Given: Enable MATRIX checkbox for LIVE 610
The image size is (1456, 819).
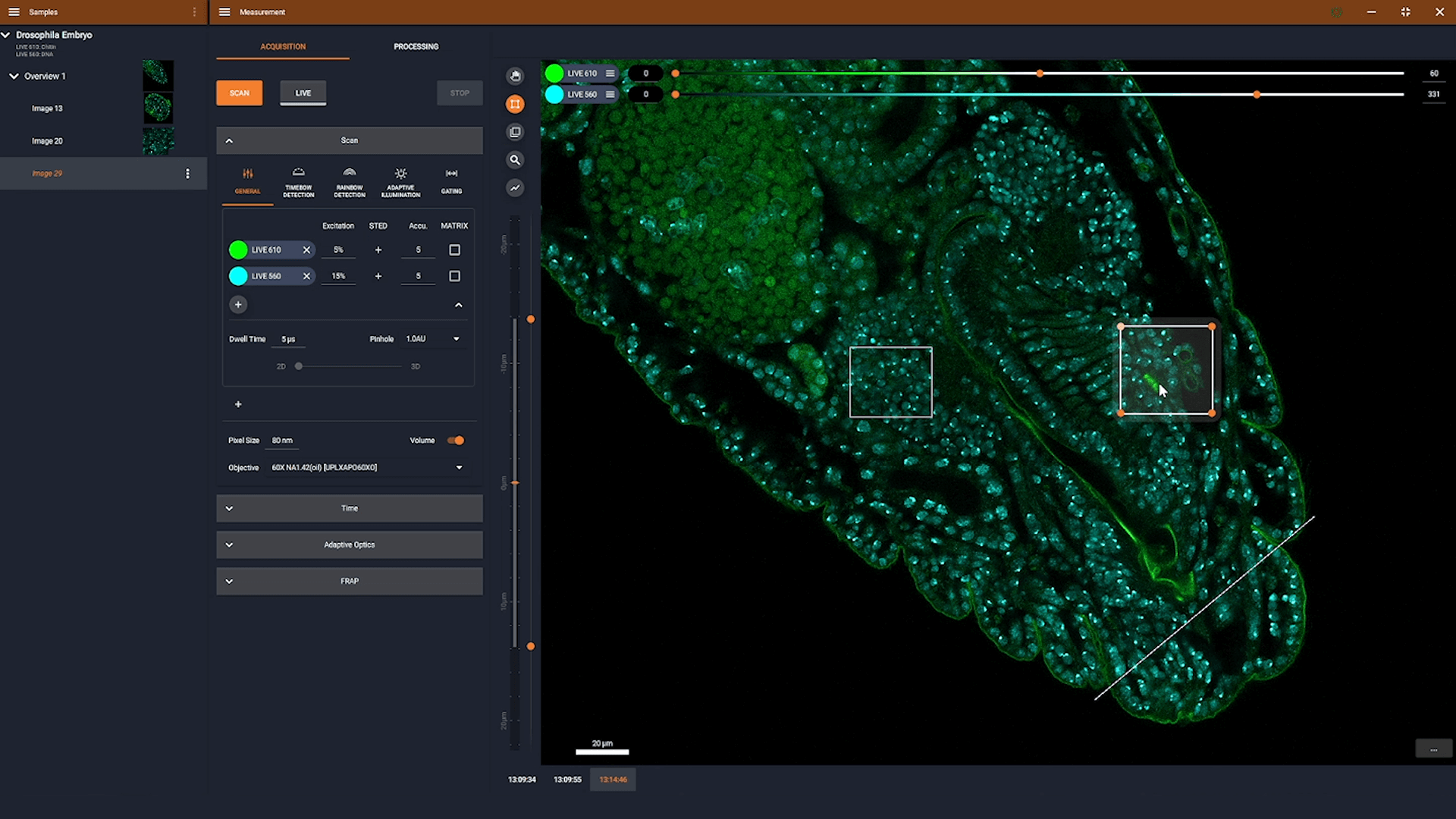Looking at the screenshot, I should (454, 249).
